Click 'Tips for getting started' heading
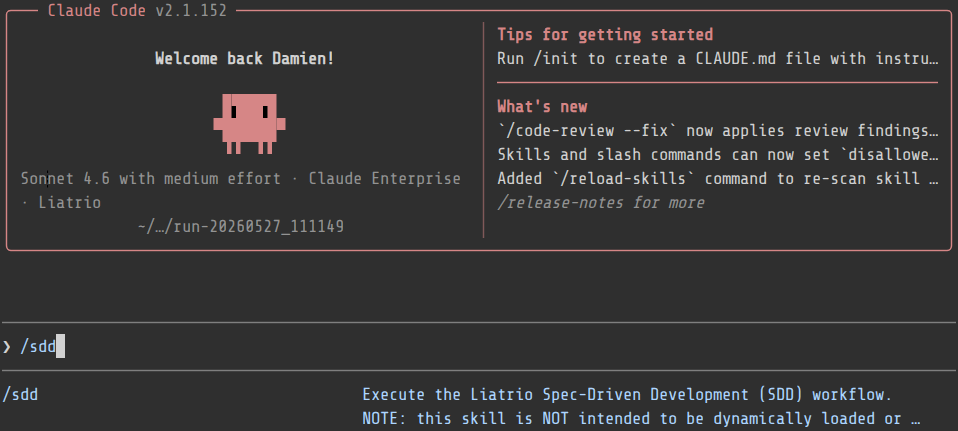This screenshot has height=431, width=958. tap(605, 34)
